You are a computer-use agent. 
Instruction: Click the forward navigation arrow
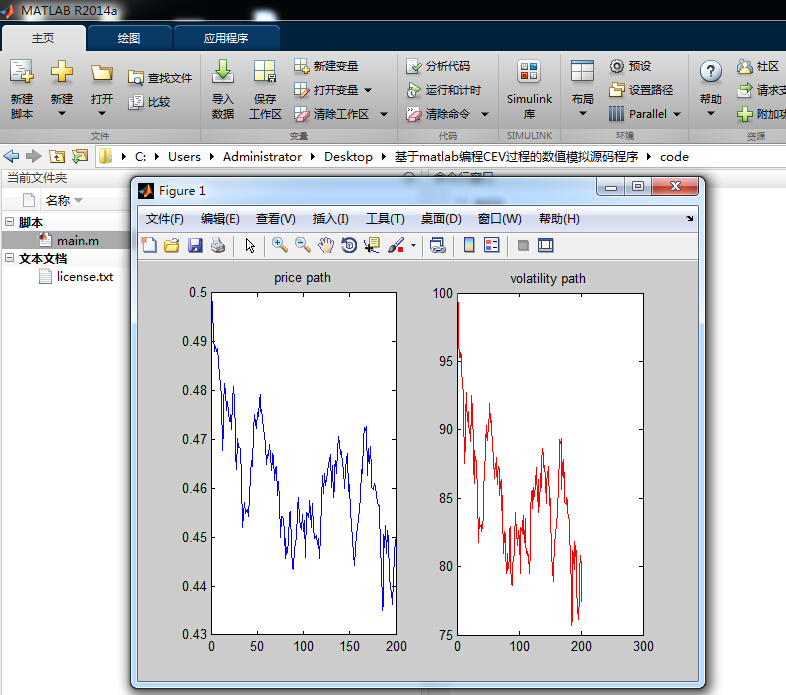[34, 156]
